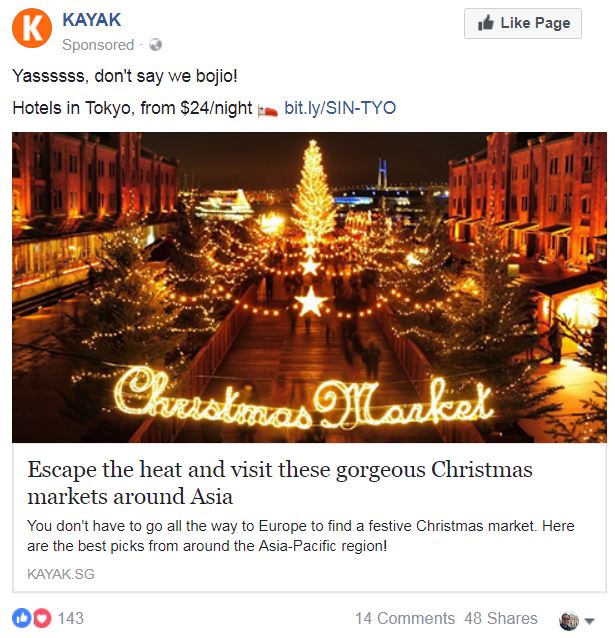Open the KAYAK orange logo avatar
The image size is (615, 638).
32,28
